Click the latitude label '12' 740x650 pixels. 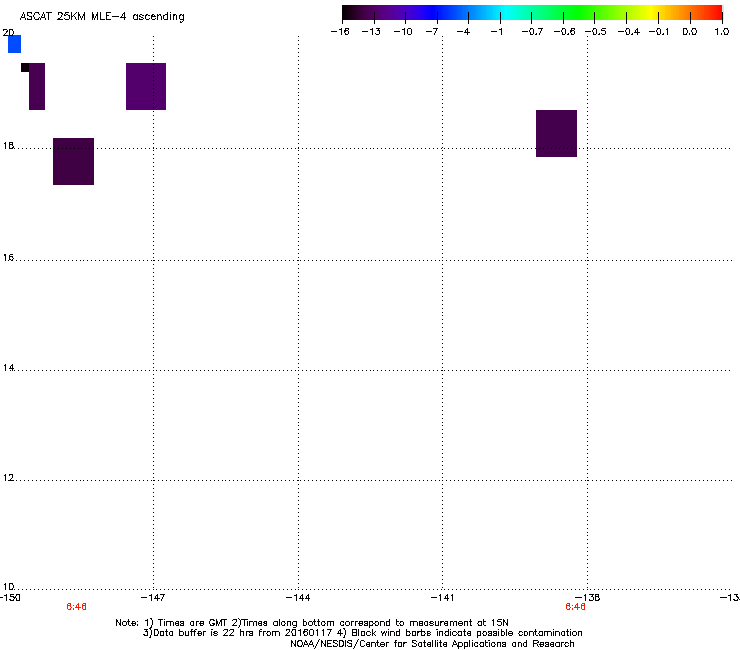pyautogui.click(x=8, y=478)
